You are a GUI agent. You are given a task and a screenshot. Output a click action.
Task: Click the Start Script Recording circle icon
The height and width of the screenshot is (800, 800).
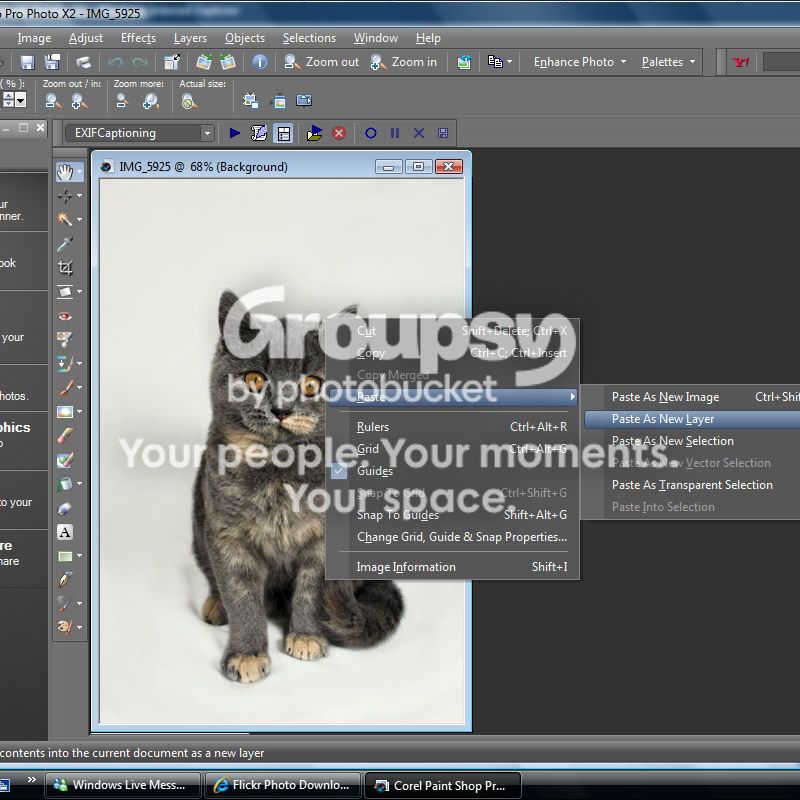(x=371, y=133)
